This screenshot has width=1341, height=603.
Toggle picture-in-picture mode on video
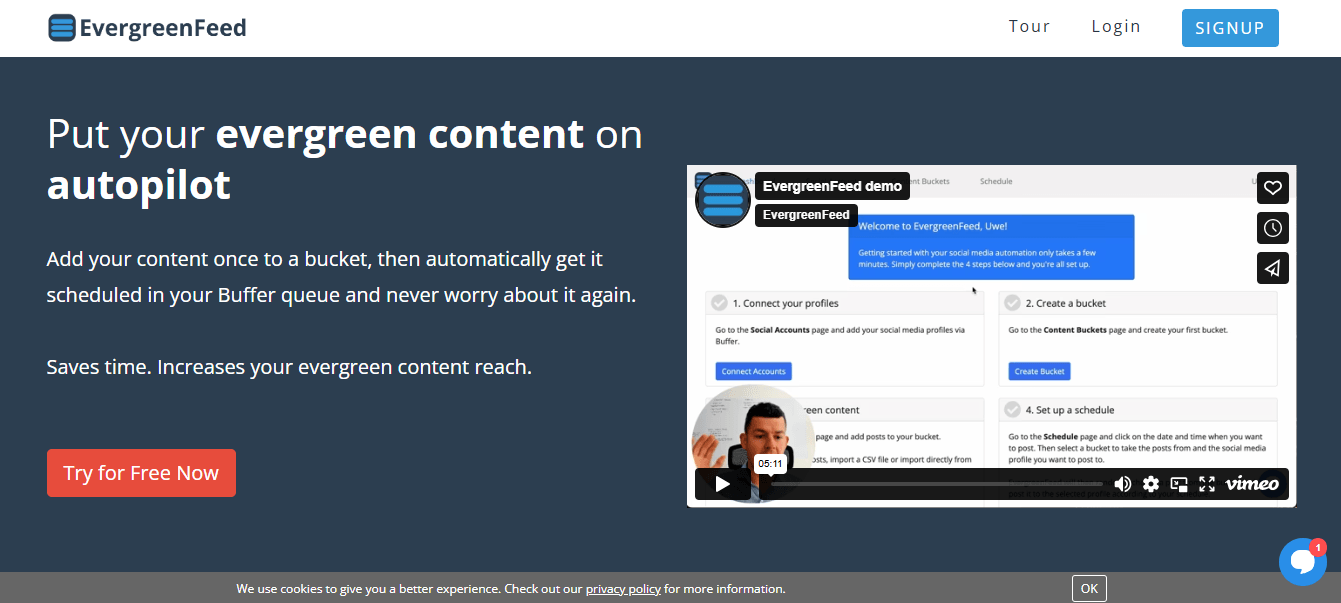[x=1179, y=484]
